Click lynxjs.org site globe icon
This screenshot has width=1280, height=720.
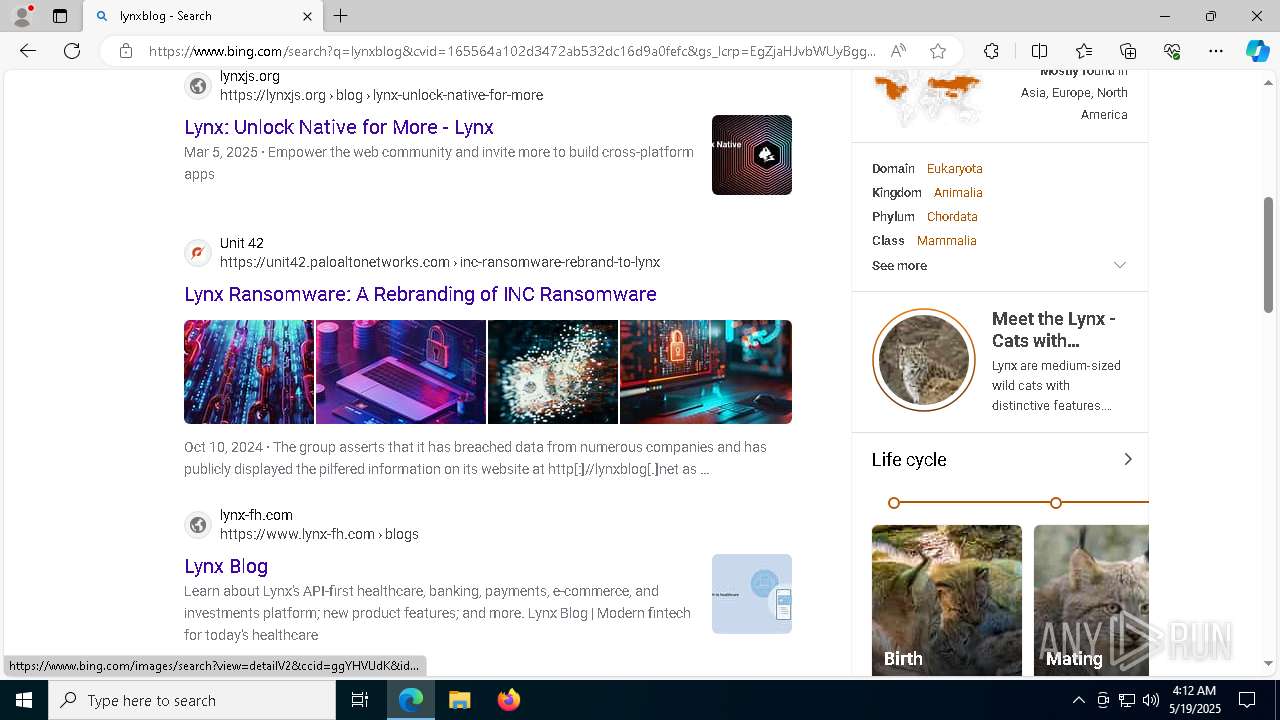(198, 86)
